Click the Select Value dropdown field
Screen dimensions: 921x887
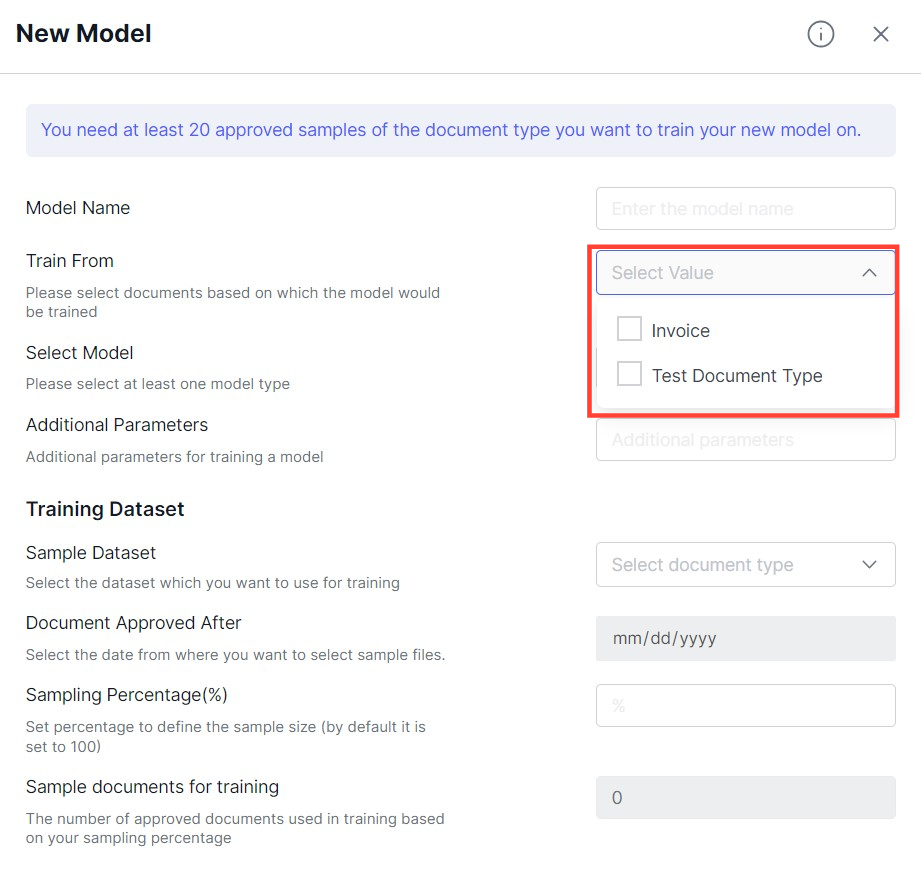745,273
